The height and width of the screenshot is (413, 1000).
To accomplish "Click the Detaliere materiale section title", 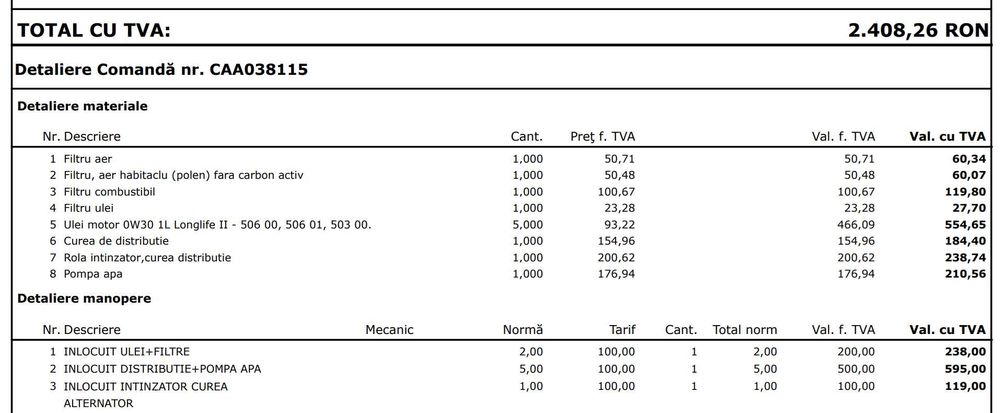I will 83,105.
